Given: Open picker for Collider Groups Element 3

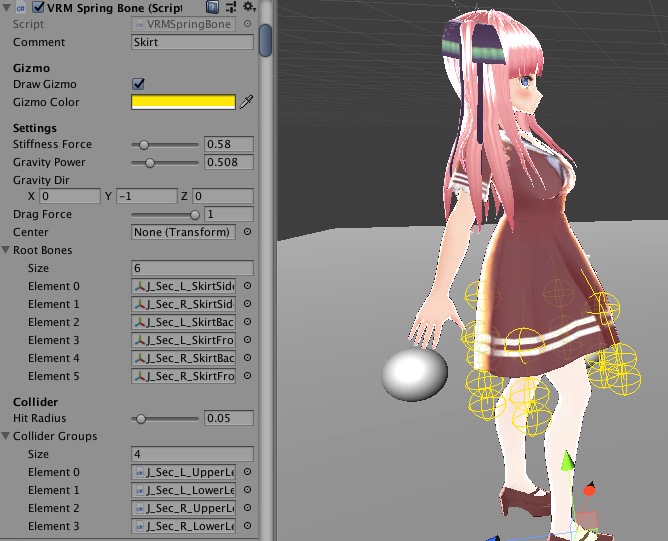Looking at the screenshot, I should tap(248, 526).
